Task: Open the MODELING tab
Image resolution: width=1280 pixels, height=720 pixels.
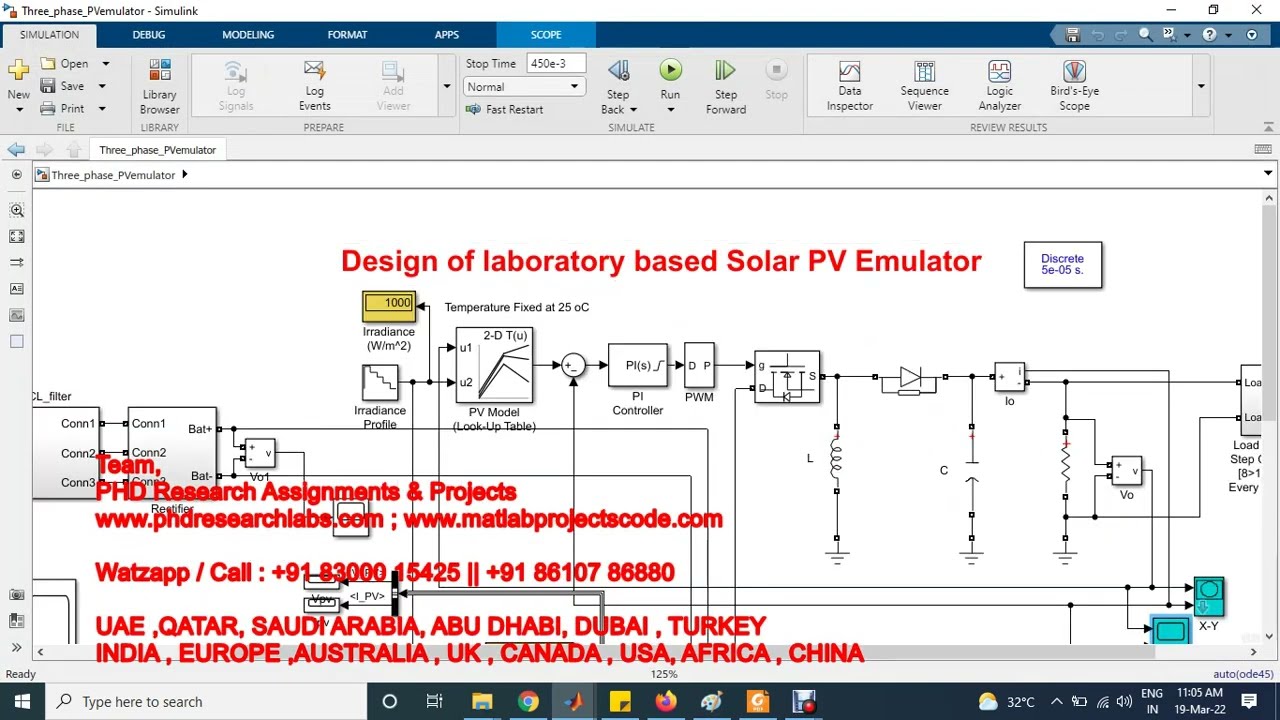Action: click(248, 35)
